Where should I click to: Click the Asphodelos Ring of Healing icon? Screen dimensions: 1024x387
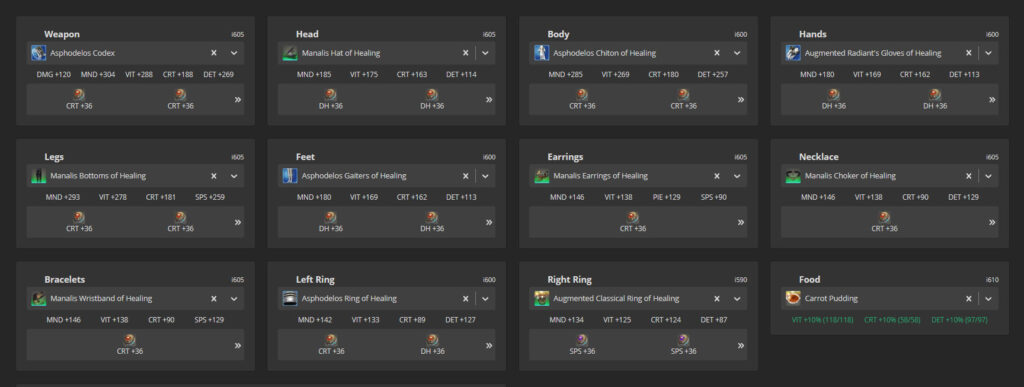(x=290, y=298)
